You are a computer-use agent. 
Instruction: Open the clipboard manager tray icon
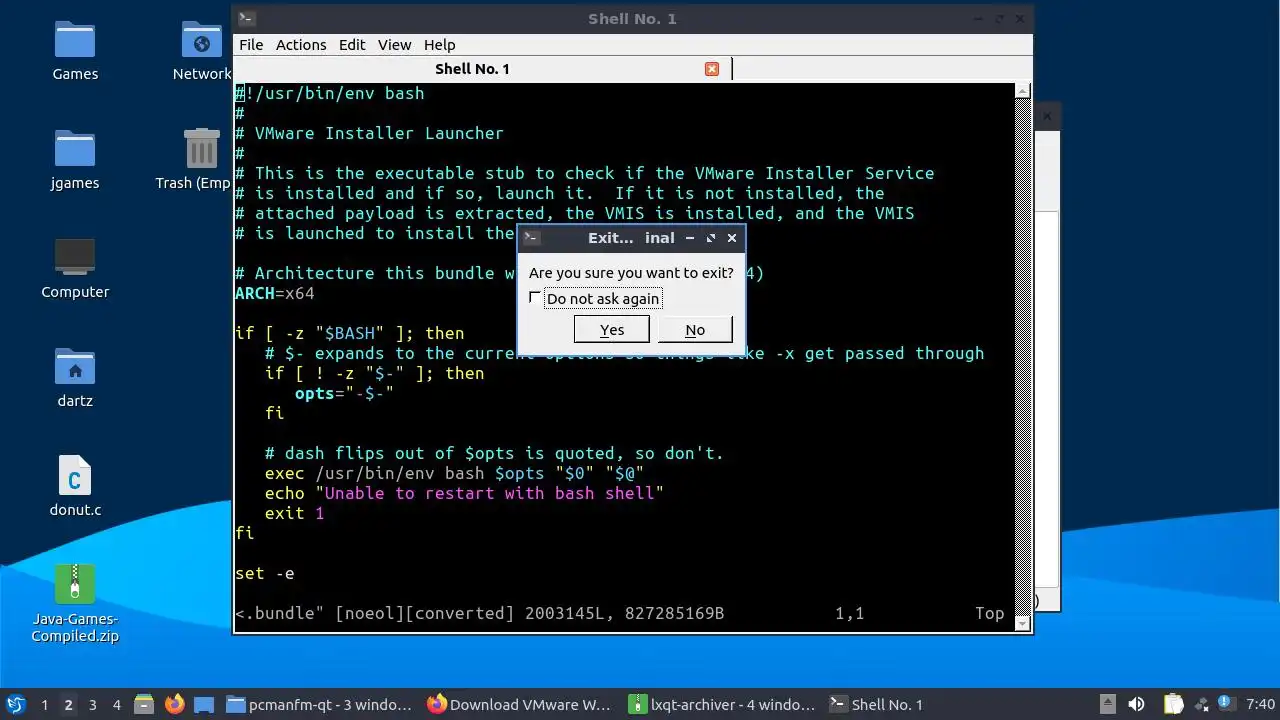[1173, 704]
